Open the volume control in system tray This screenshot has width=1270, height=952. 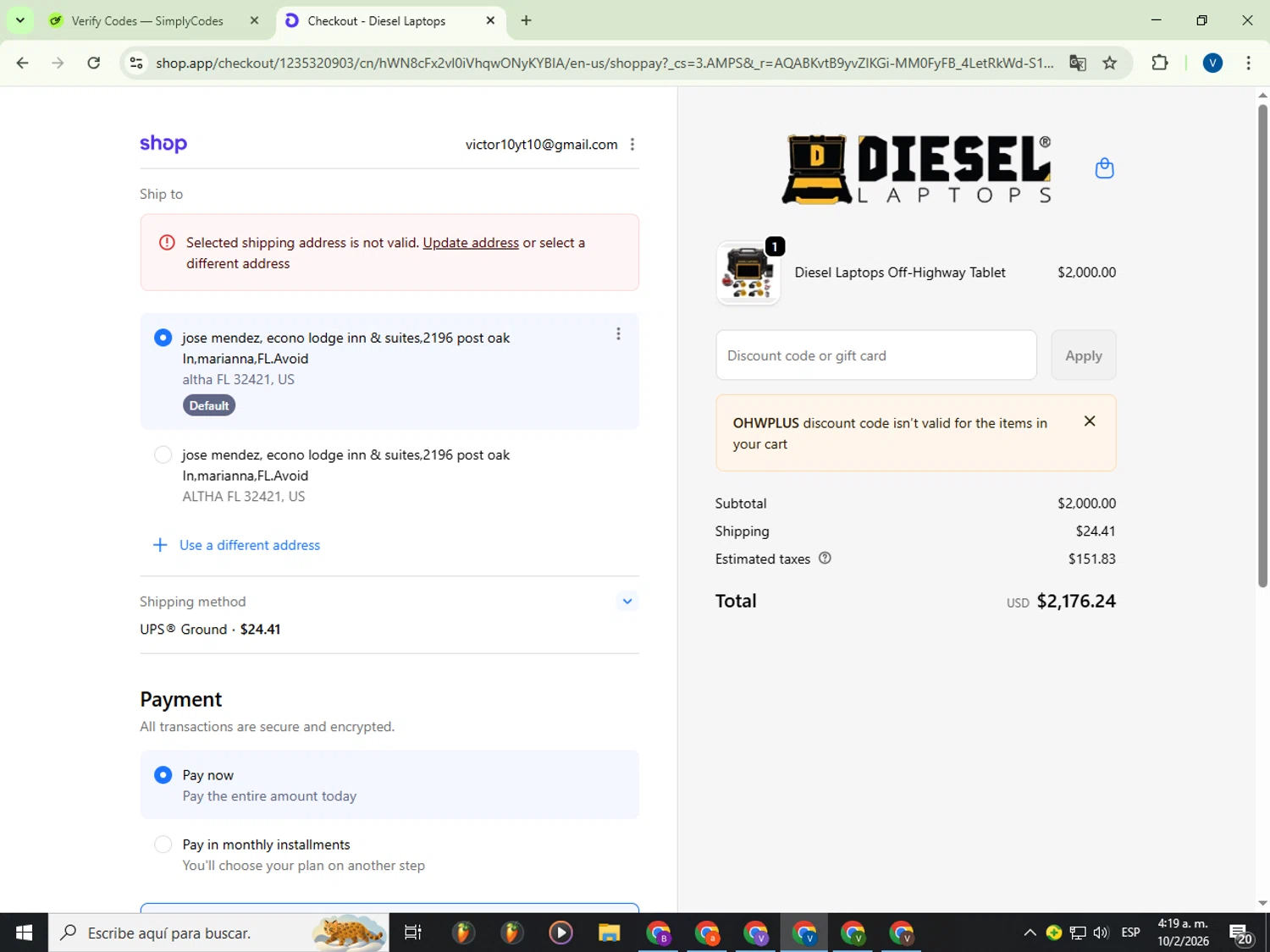tap(1101, 933)
